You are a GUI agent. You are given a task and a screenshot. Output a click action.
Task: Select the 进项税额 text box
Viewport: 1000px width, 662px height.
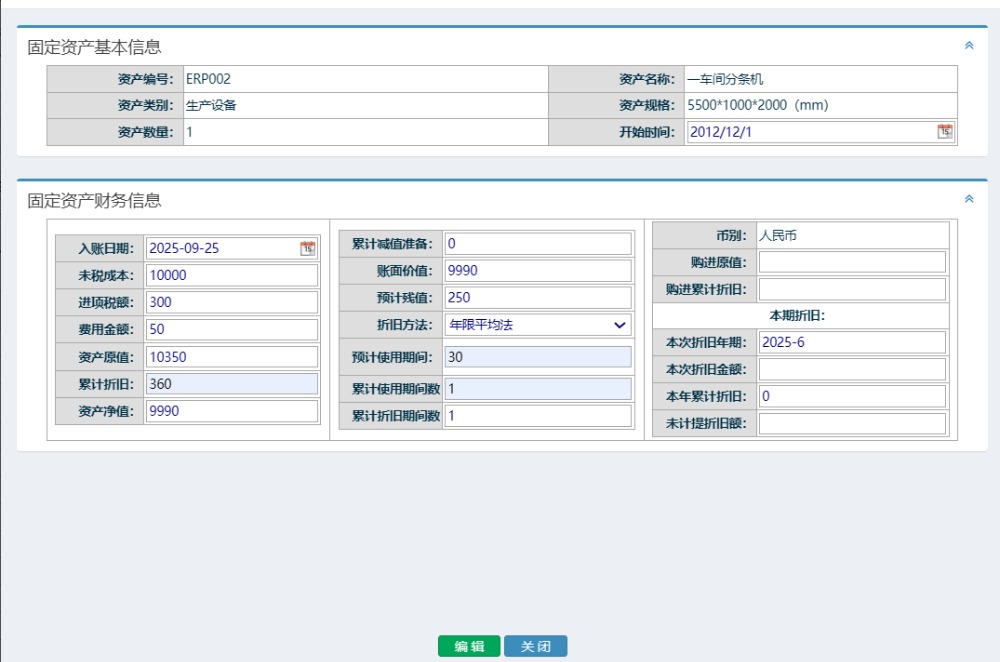(x=231, y=302)
